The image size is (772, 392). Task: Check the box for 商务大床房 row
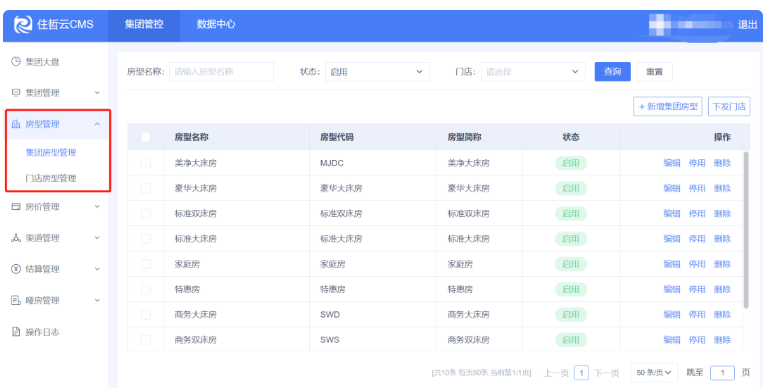pyautogui.click(x=146, y=314)
